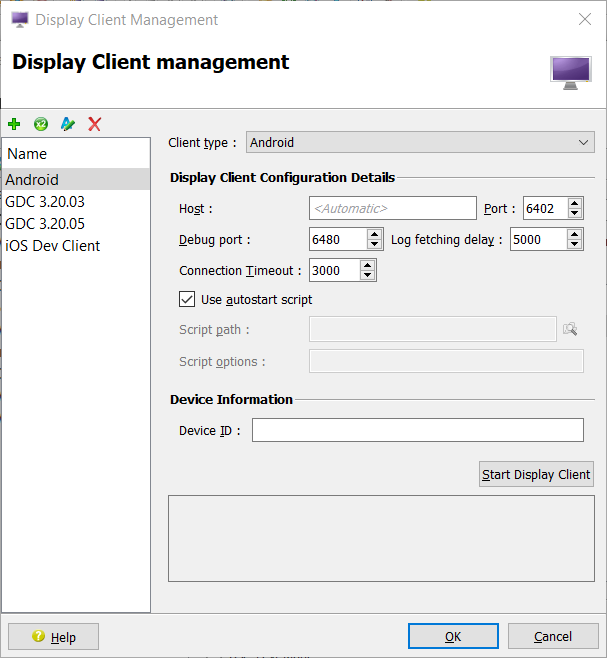Decrease the Debug port value
The width and height of the screenshot is (607, 658).
pos(374,245)
